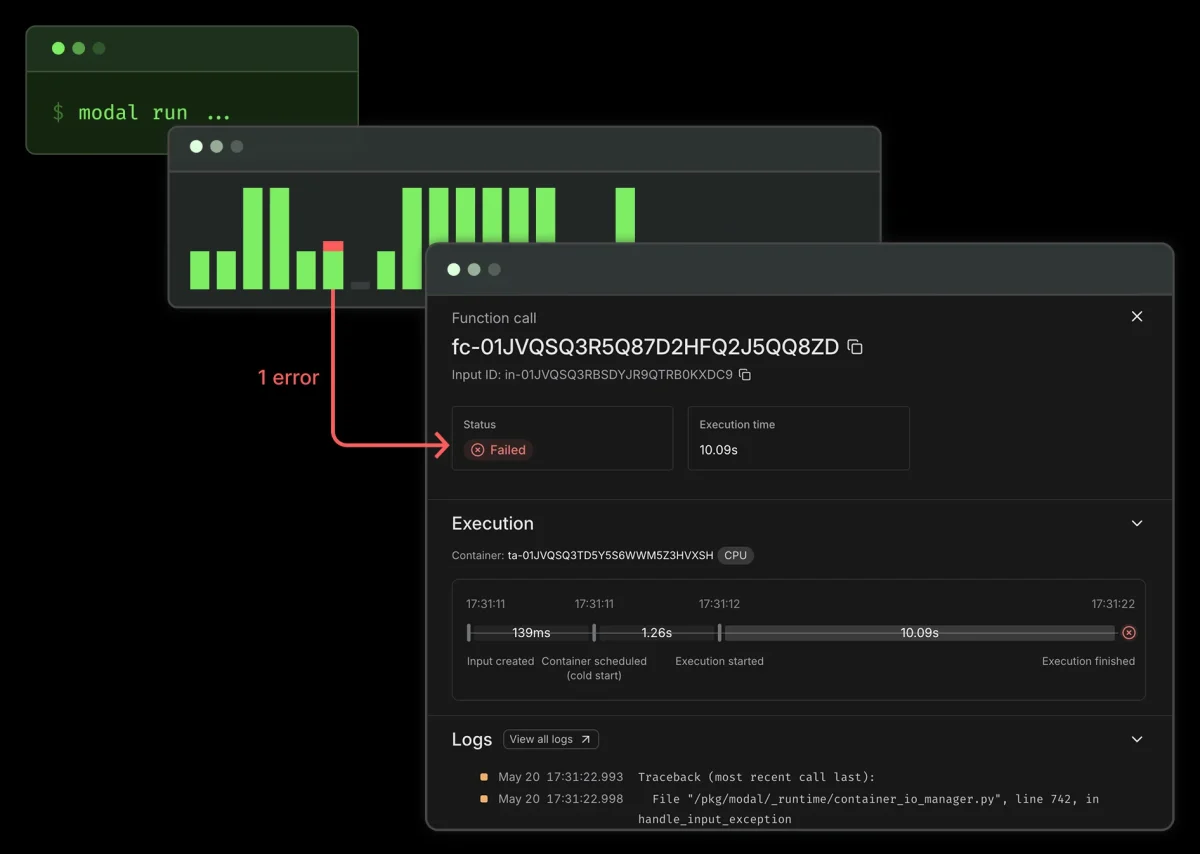Screen dimensions: 1200x854
Task: Copy the function call ID fc-01JVQSQ3R5Q87D2HFQ2J5QQ8ZD
Action: tap(855, 347)
